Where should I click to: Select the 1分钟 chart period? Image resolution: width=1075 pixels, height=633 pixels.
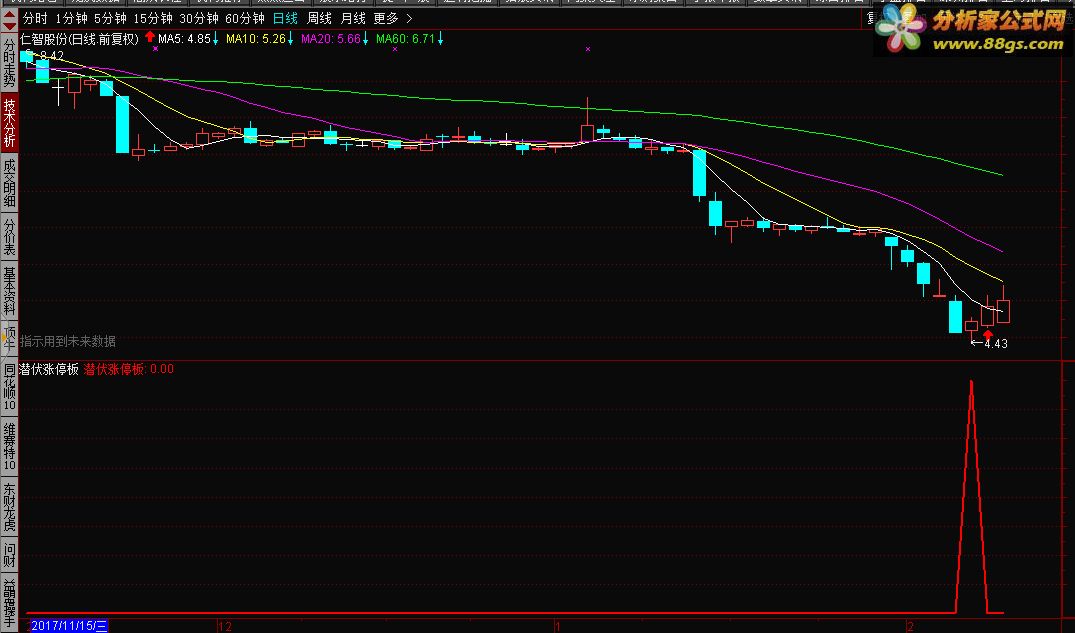pos(71,19)
